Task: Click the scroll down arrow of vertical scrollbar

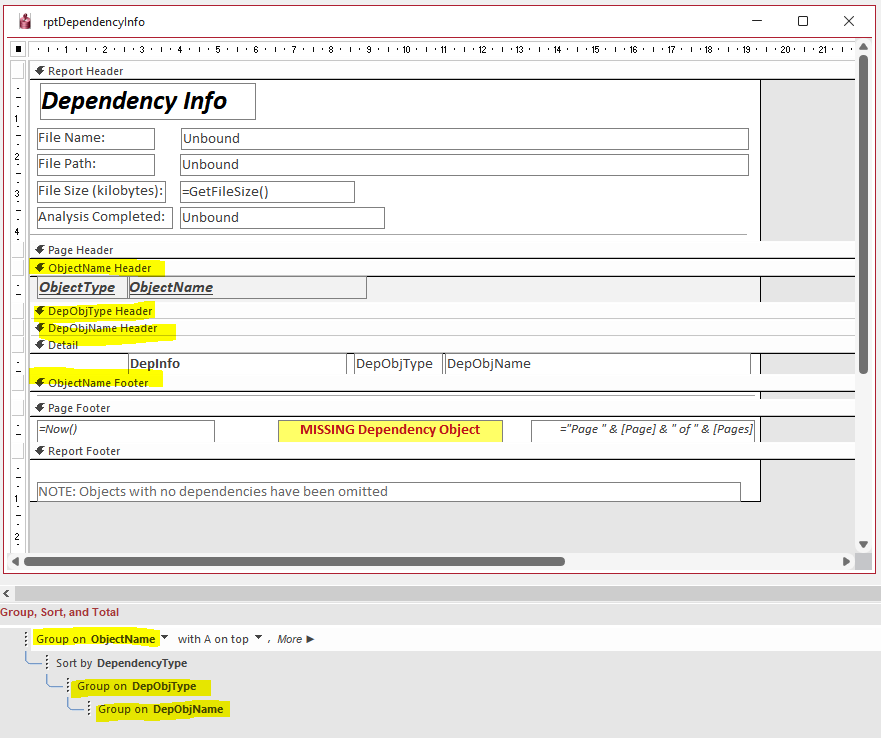Action: (x=864, y=544)
